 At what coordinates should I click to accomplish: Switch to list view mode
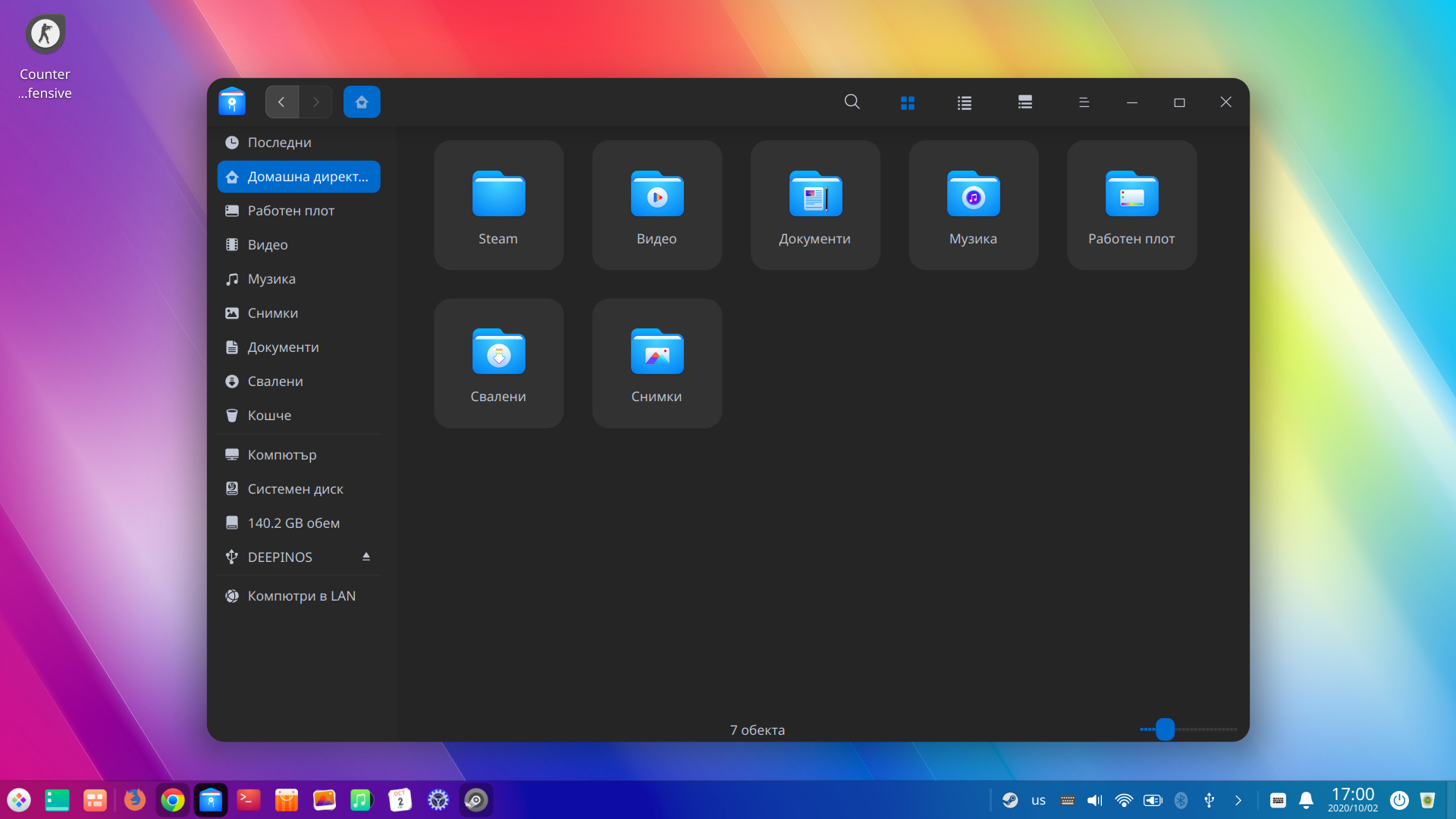pyautogui.click(x=964, y=102)
